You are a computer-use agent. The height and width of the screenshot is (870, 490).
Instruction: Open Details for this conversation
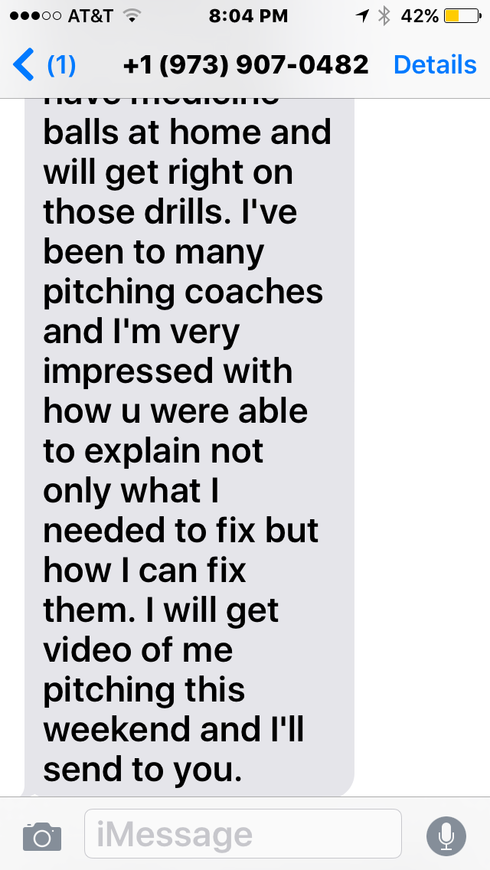coord(435,64)
